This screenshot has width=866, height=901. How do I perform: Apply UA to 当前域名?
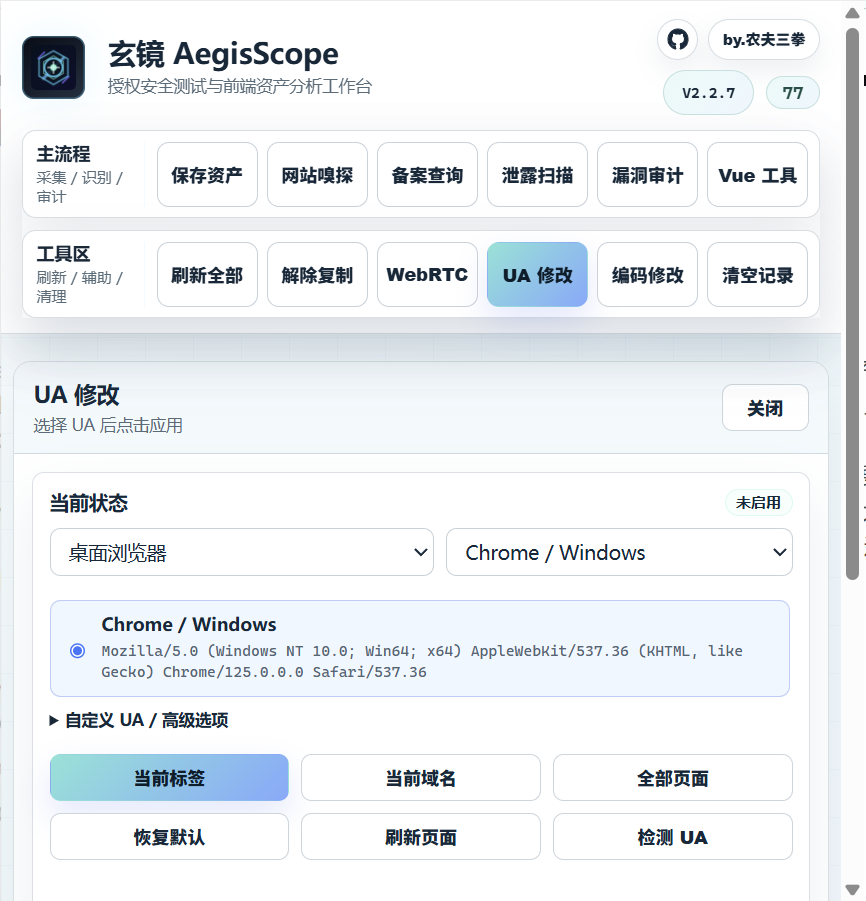tap(421, 777)
